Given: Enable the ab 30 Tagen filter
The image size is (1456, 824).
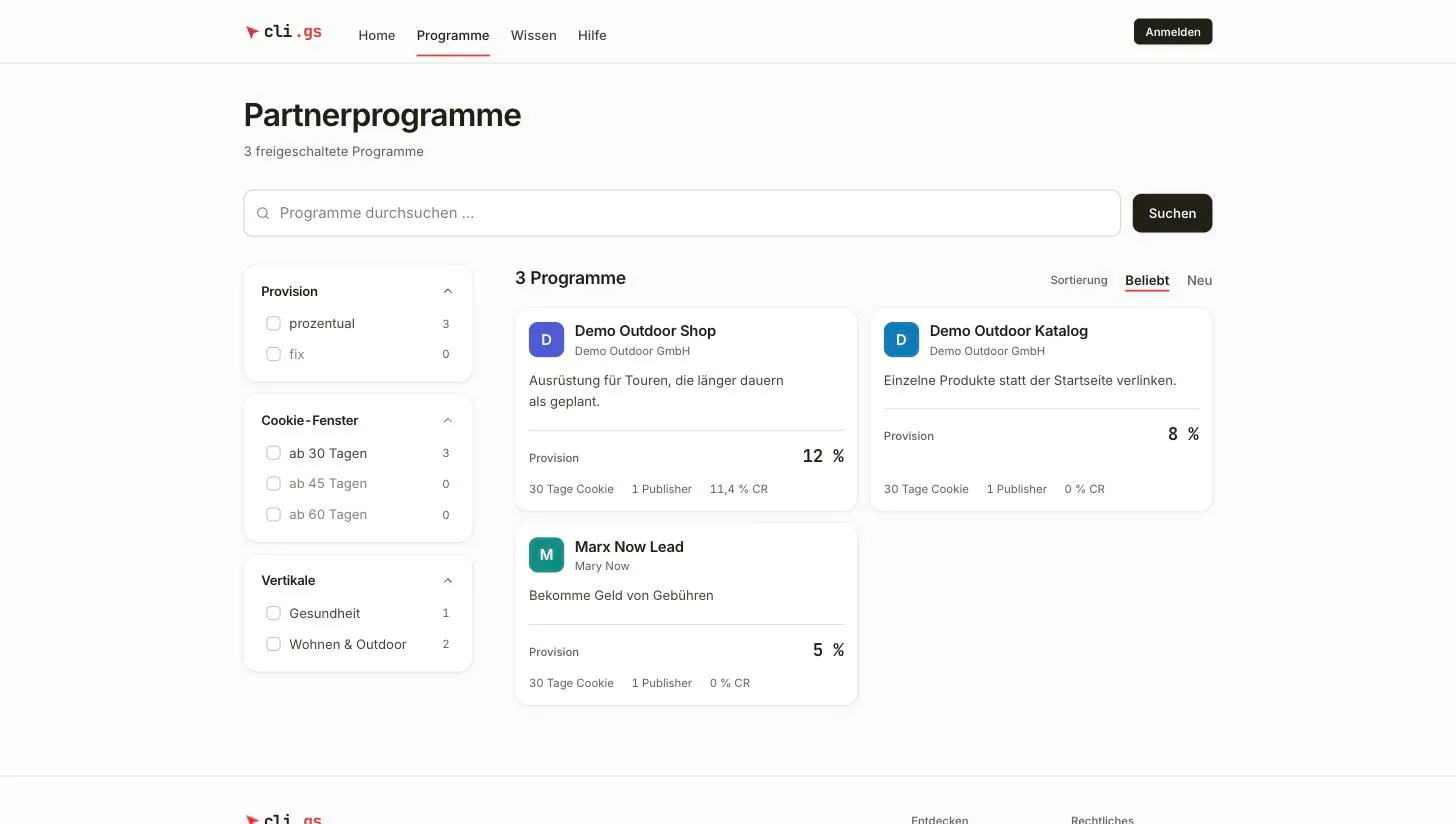Looking at the screenshot, I should point(273,453).
